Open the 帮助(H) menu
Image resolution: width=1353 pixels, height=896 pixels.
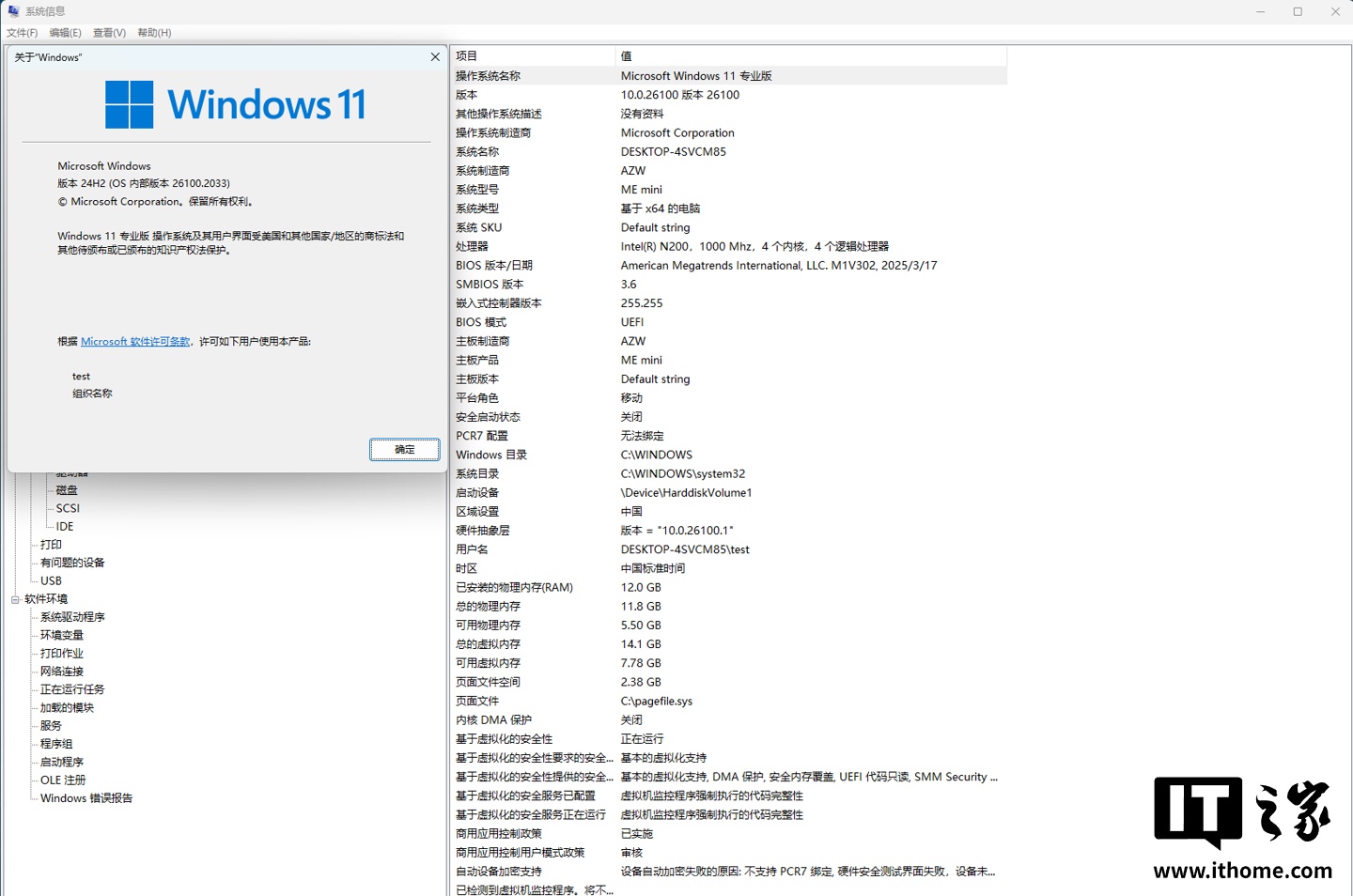[x=154, y=33]
